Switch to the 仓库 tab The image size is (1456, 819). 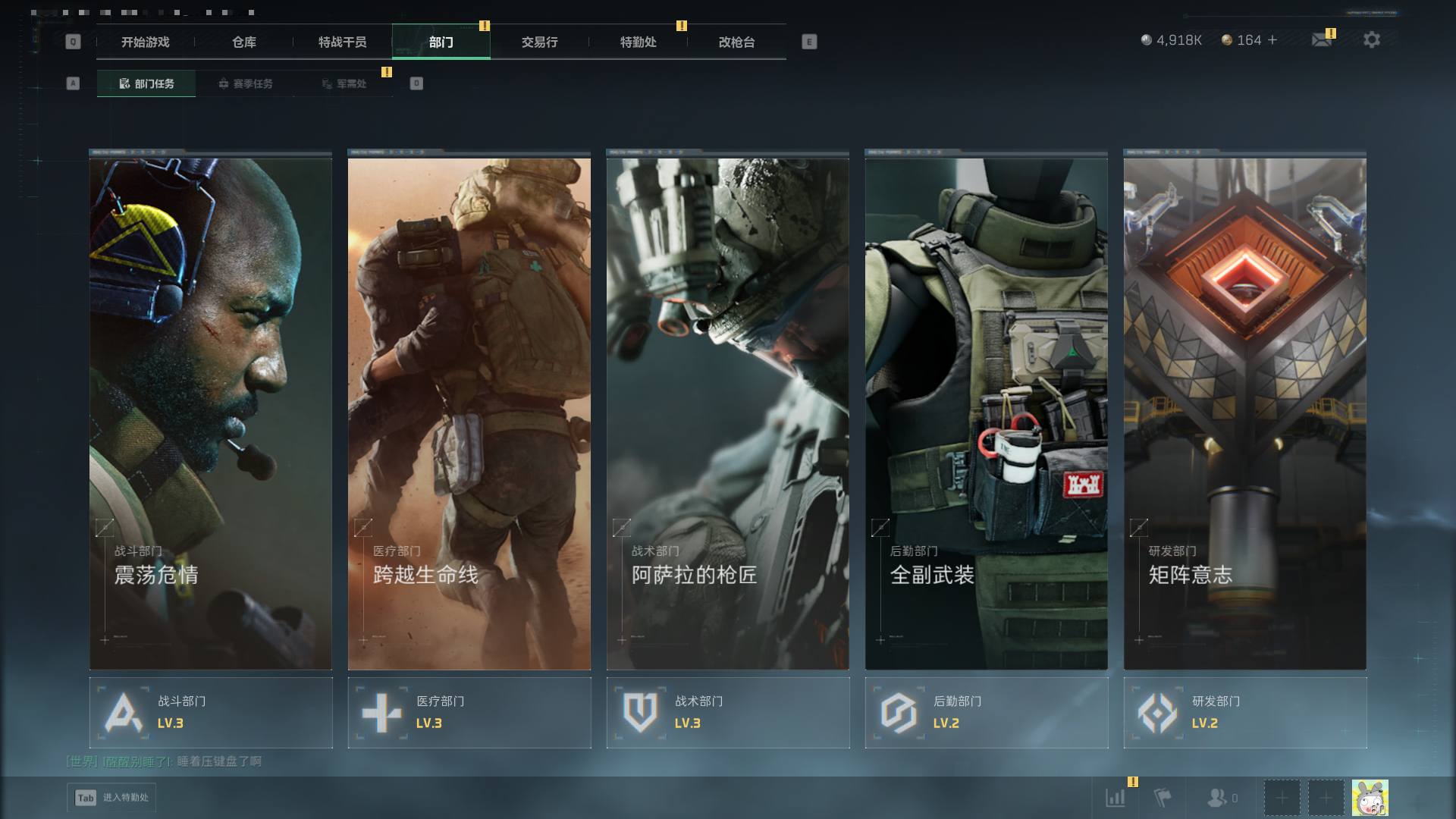(x=244, y=42)
